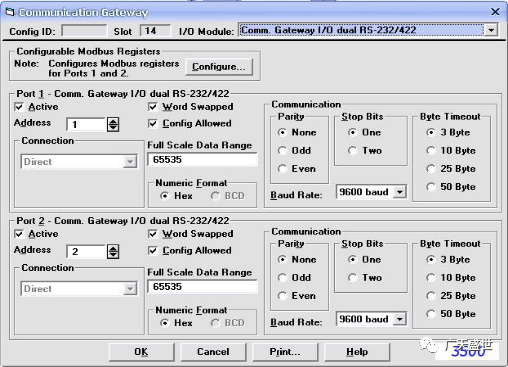Image resolution: width=508 pixels, height=367 pixels.
Task: Click the Slot field showing 14
Action: click(155, 31)
